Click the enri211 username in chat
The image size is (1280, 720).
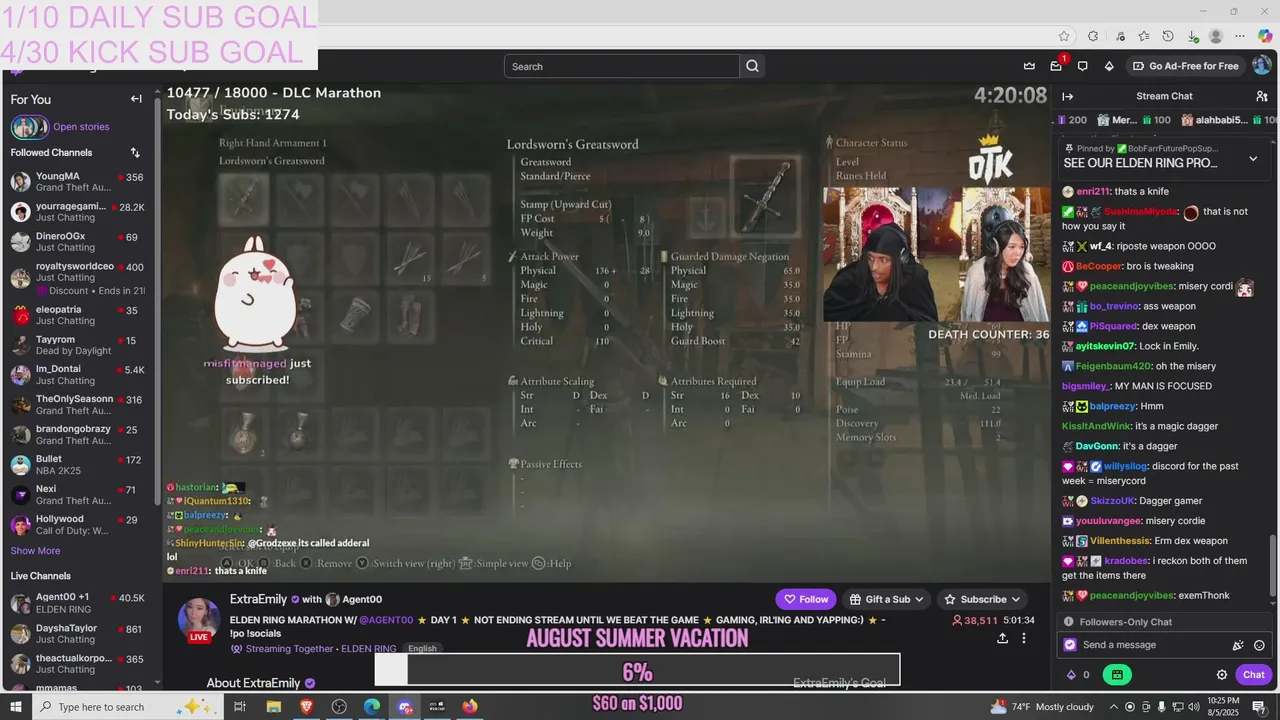1093,191
